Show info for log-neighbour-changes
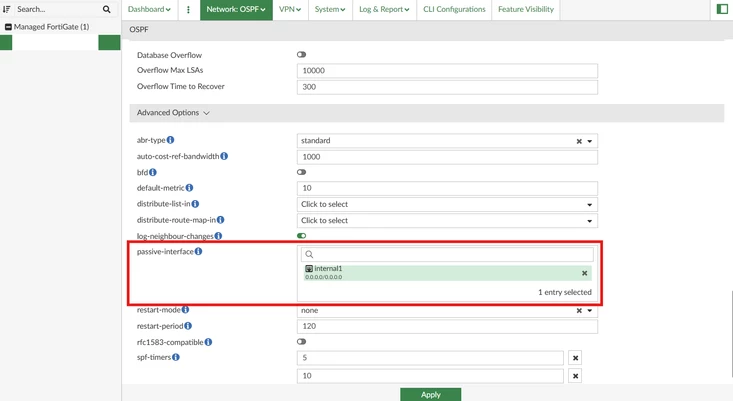The height and width of the screenshot is (401, 733). 218,236
